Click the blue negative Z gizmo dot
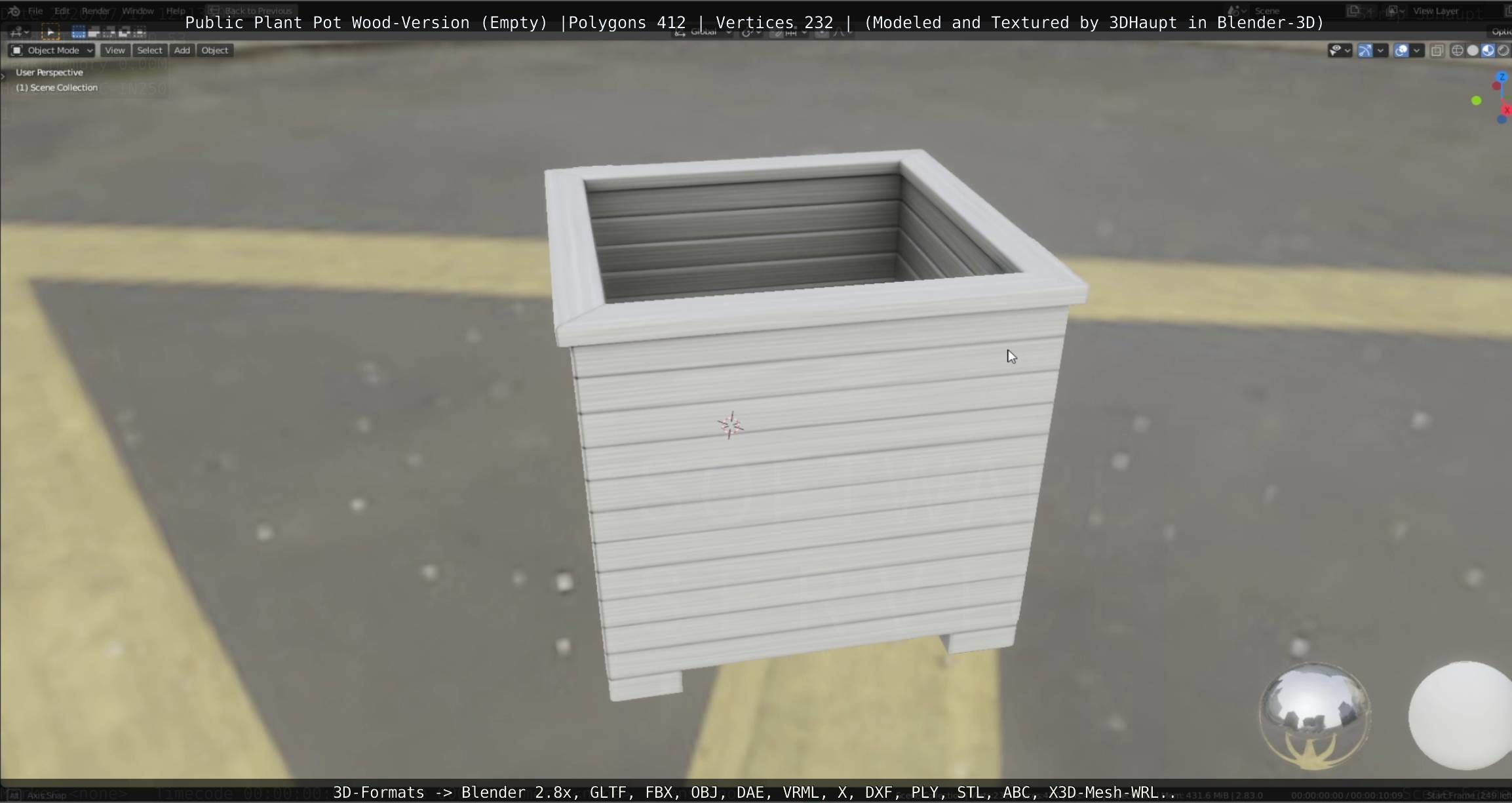 pyautogui.click(x=1502, y=119)
